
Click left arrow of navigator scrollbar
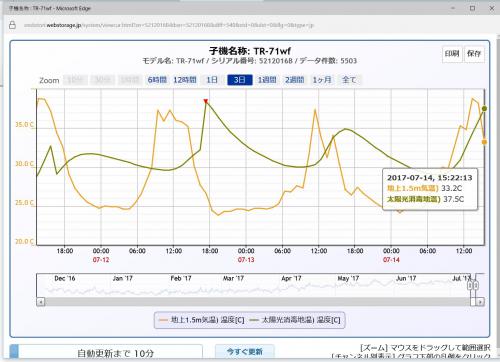40,302
